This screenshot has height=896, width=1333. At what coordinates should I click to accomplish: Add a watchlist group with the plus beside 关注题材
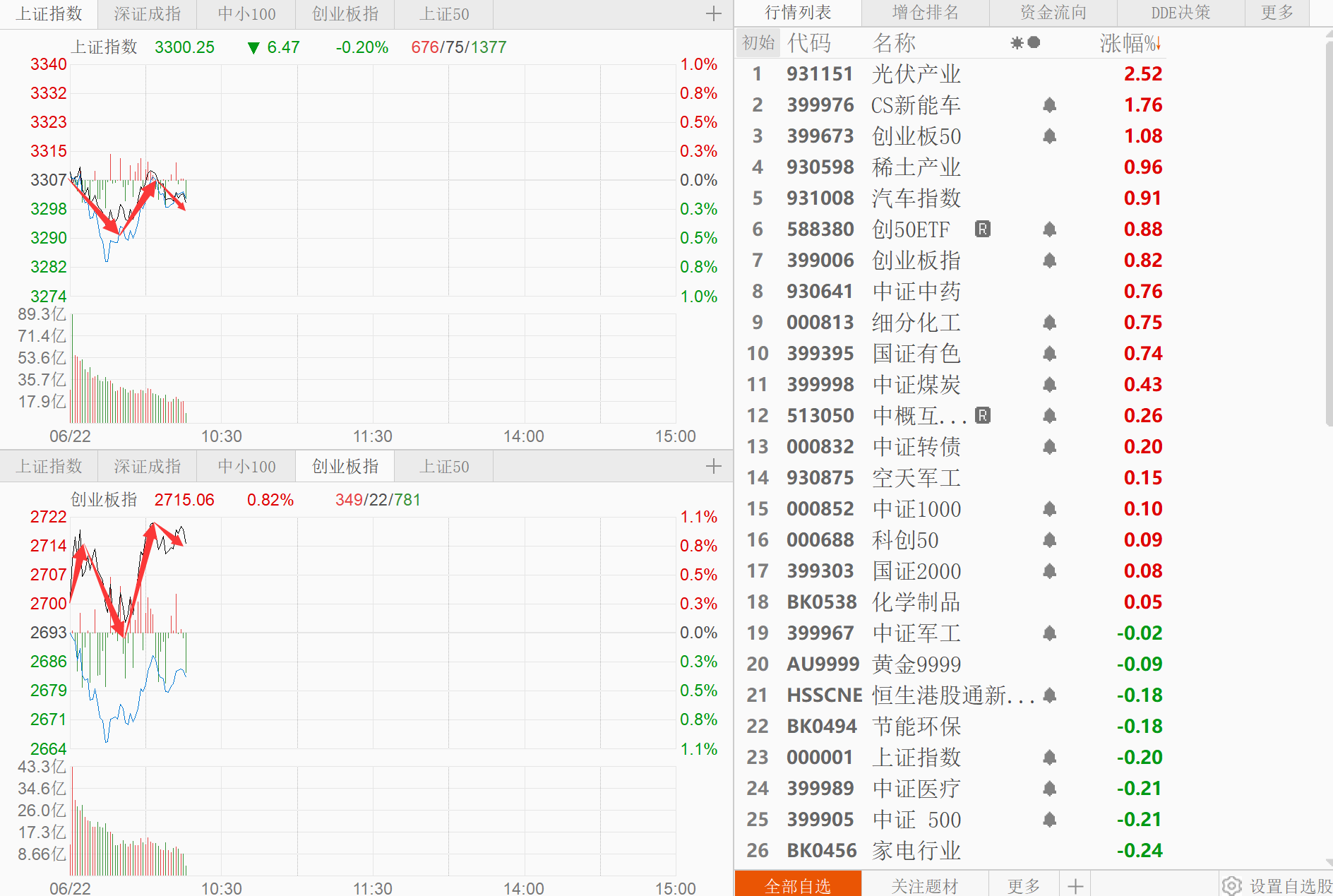(1075, 886)
